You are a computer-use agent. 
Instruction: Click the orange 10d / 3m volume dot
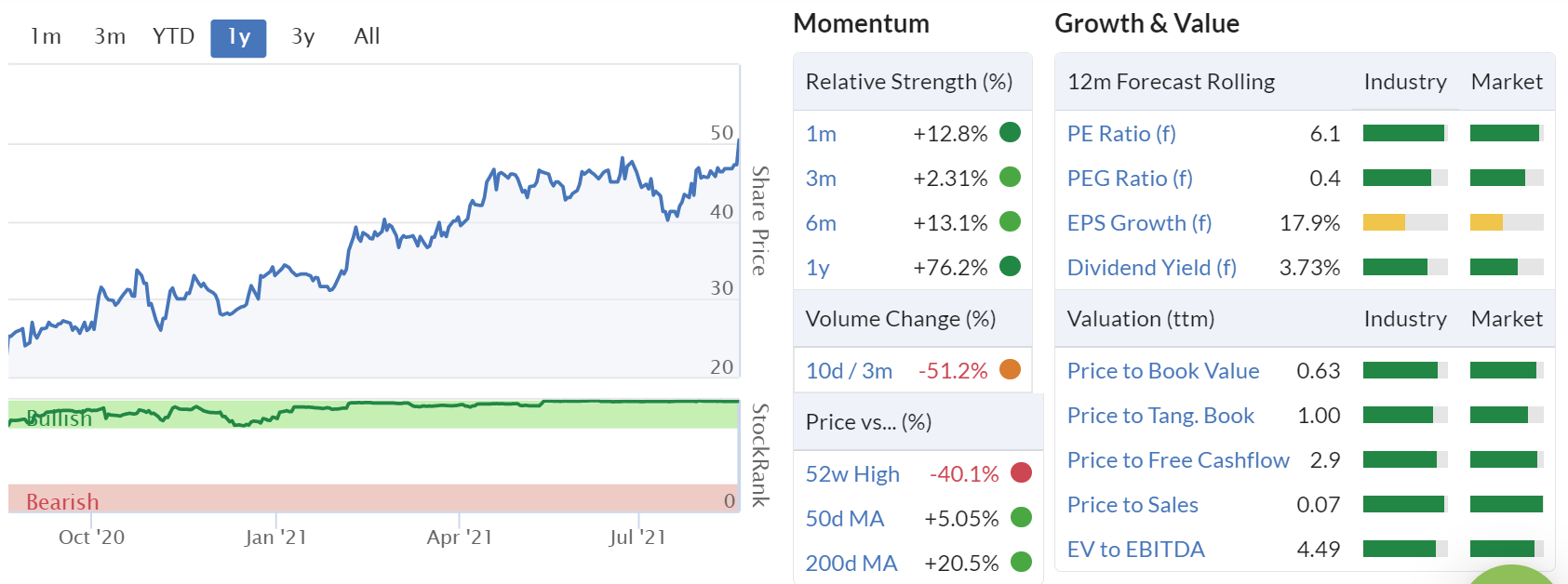pos(1010,369)
